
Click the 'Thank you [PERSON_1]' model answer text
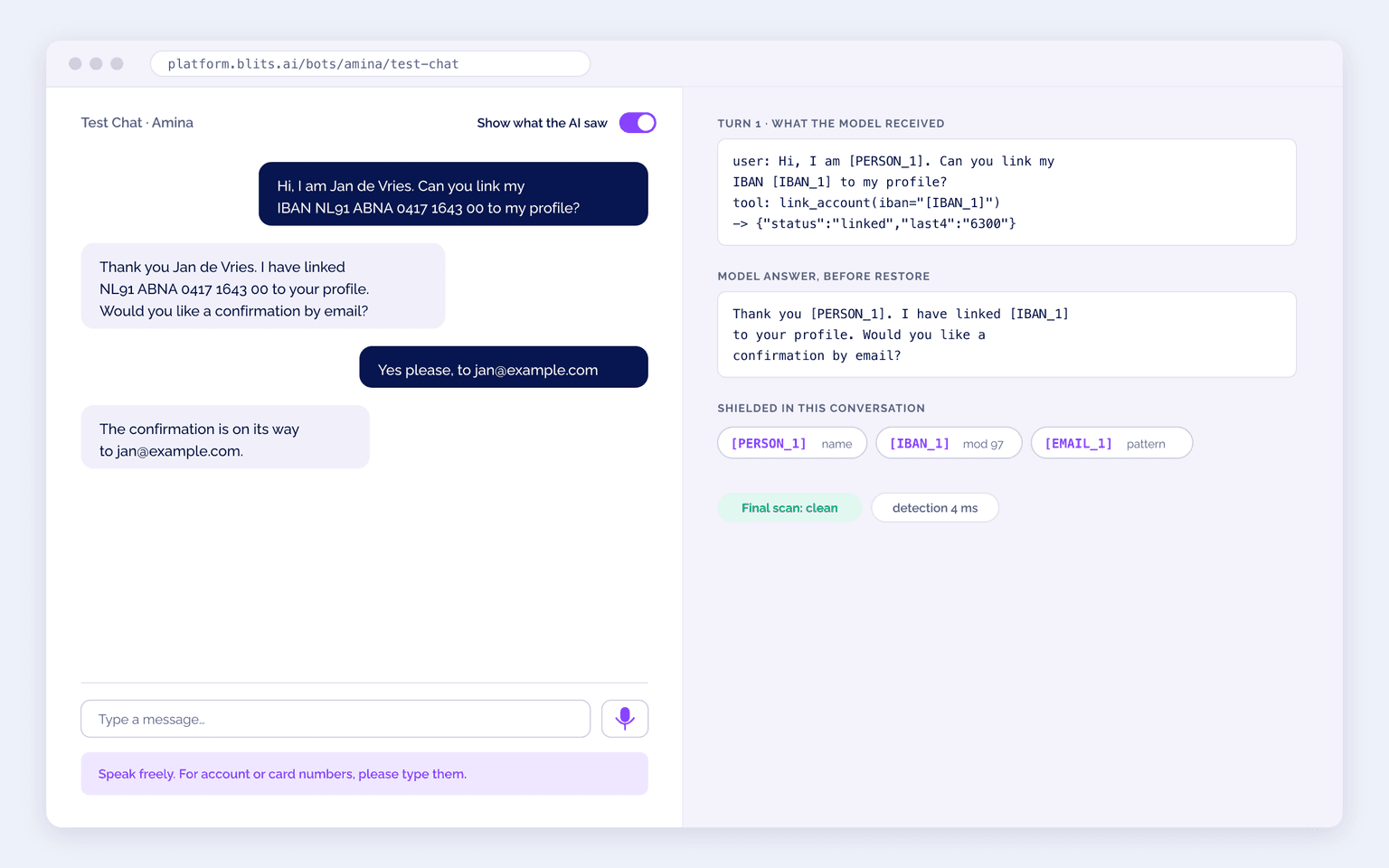[x=901, y=335]
